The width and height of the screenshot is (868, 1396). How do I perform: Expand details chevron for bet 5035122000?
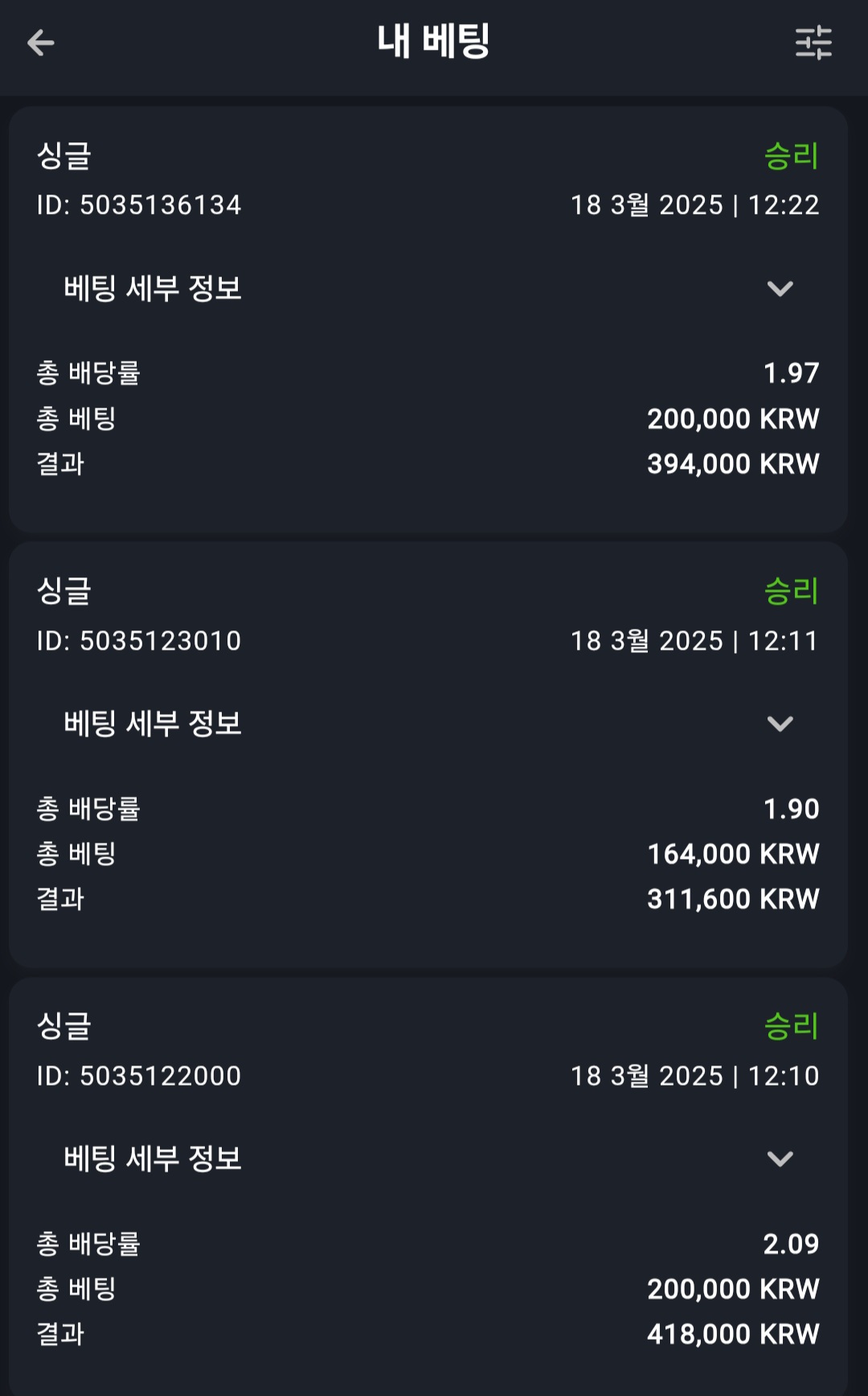coord(780,1159)
